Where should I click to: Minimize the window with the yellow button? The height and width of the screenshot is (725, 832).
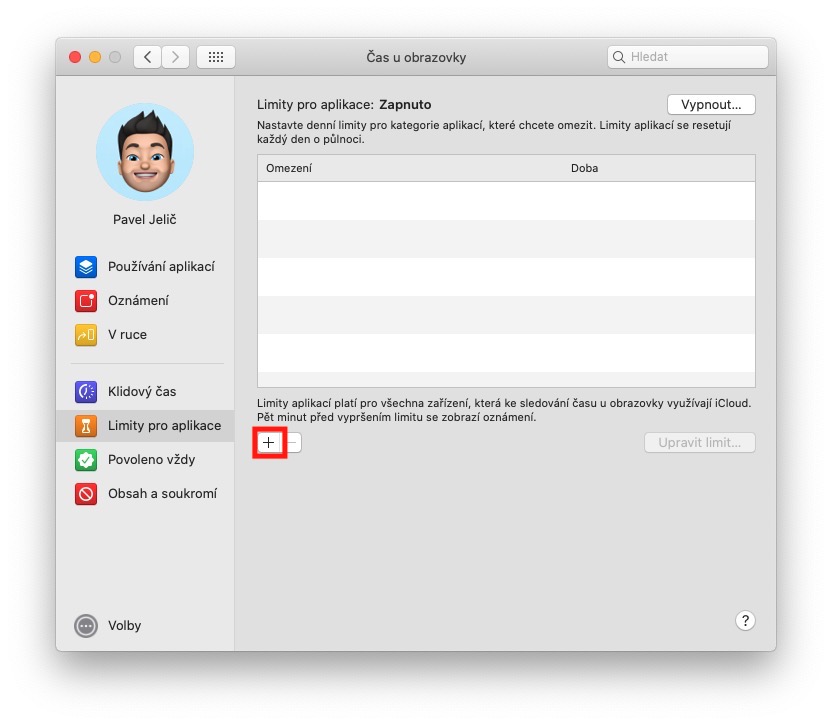coord(95,57)
